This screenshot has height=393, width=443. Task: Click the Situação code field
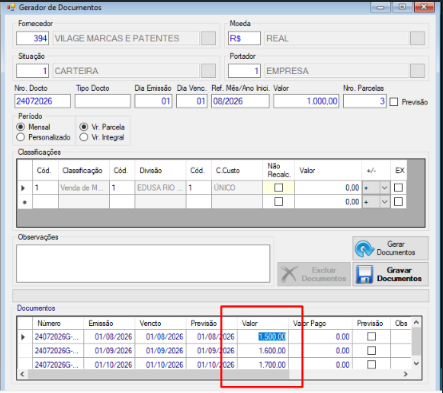[x=32, y=71]
